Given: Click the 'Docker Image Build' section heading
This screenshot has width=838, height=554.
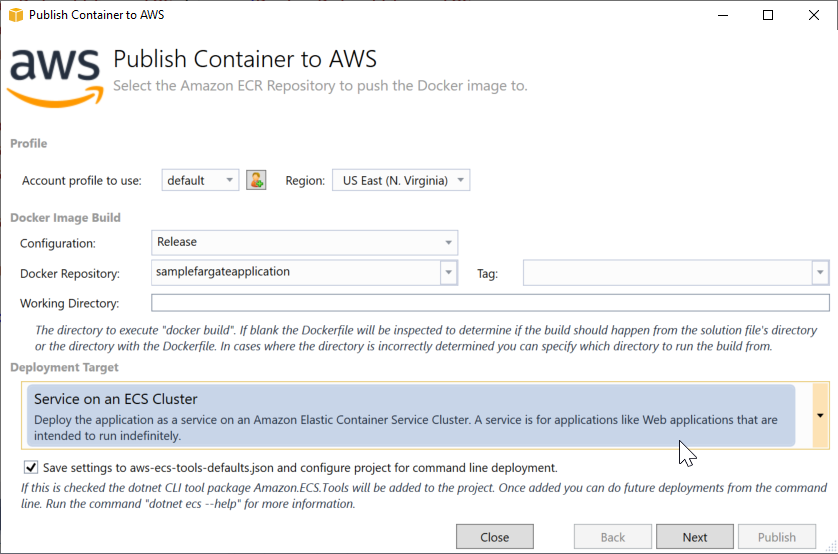Looking at the screenshot, I should [65, 217].
